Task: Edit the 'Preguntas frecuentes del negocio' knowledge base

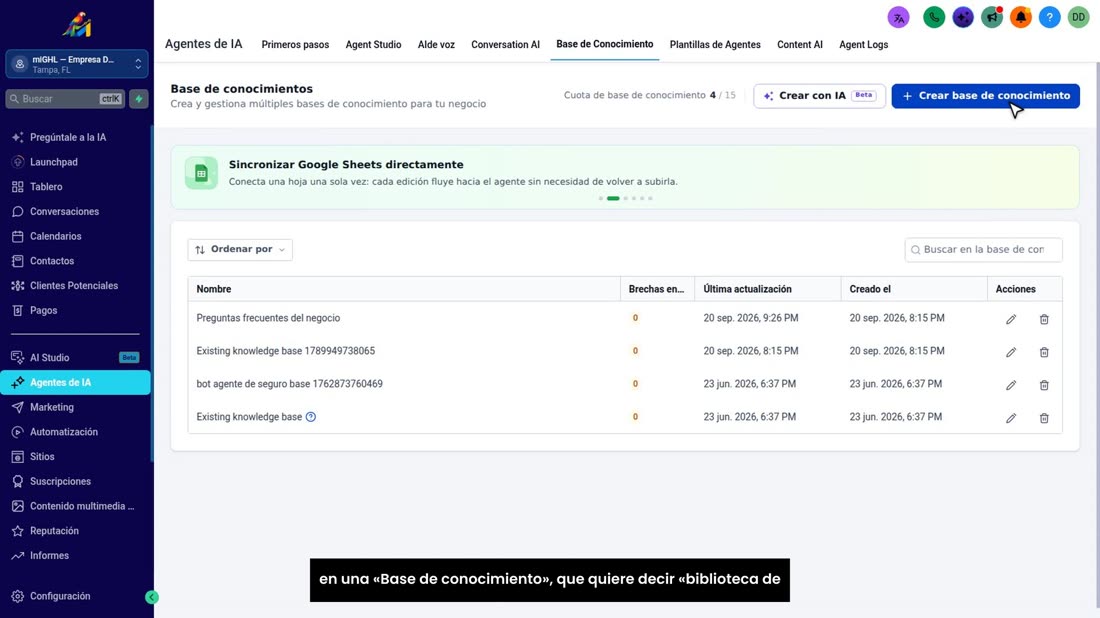Action: [x=1011, y=319]
